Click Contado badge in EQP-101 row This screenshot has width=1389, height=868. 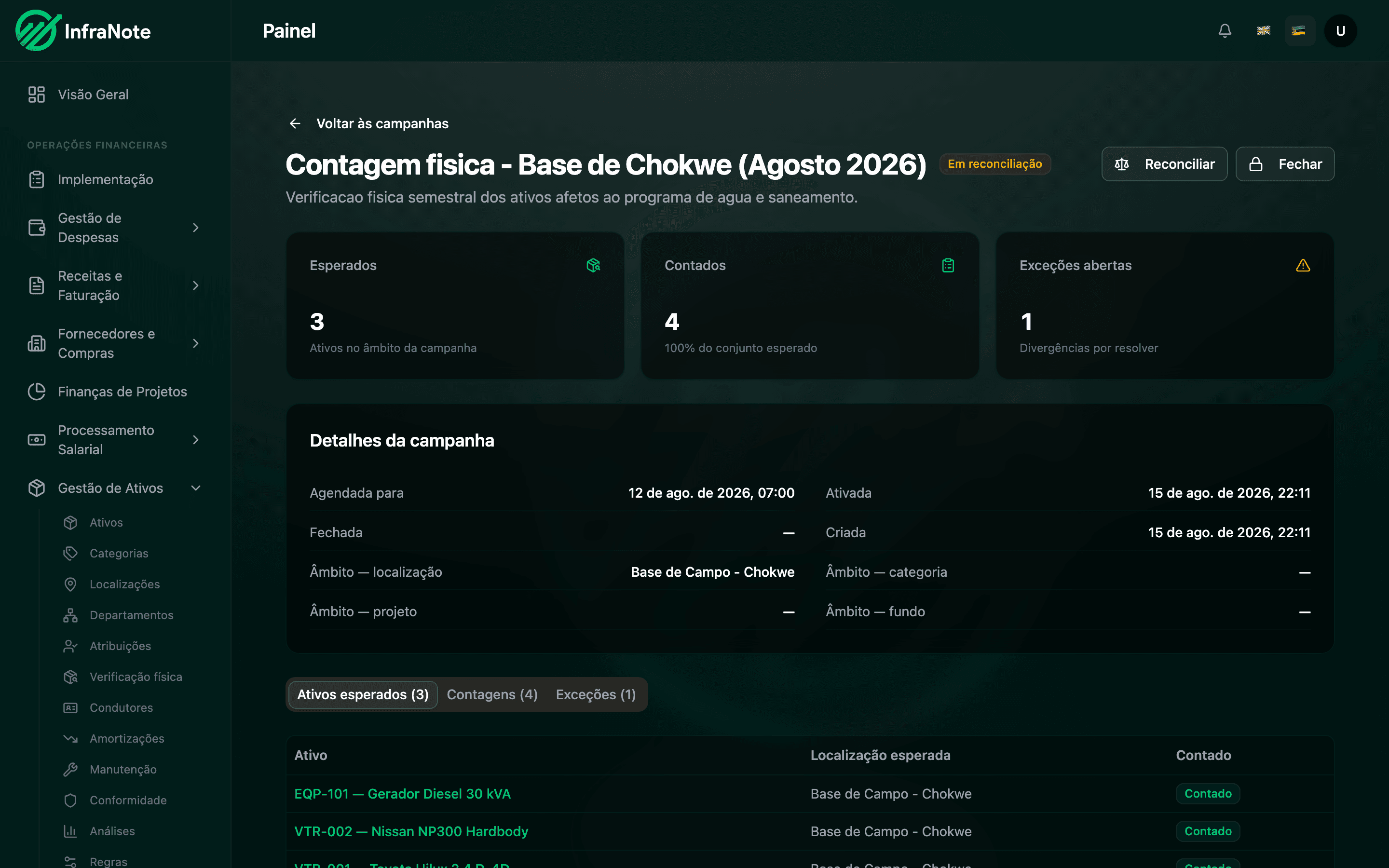click(x=1208, y=793)
